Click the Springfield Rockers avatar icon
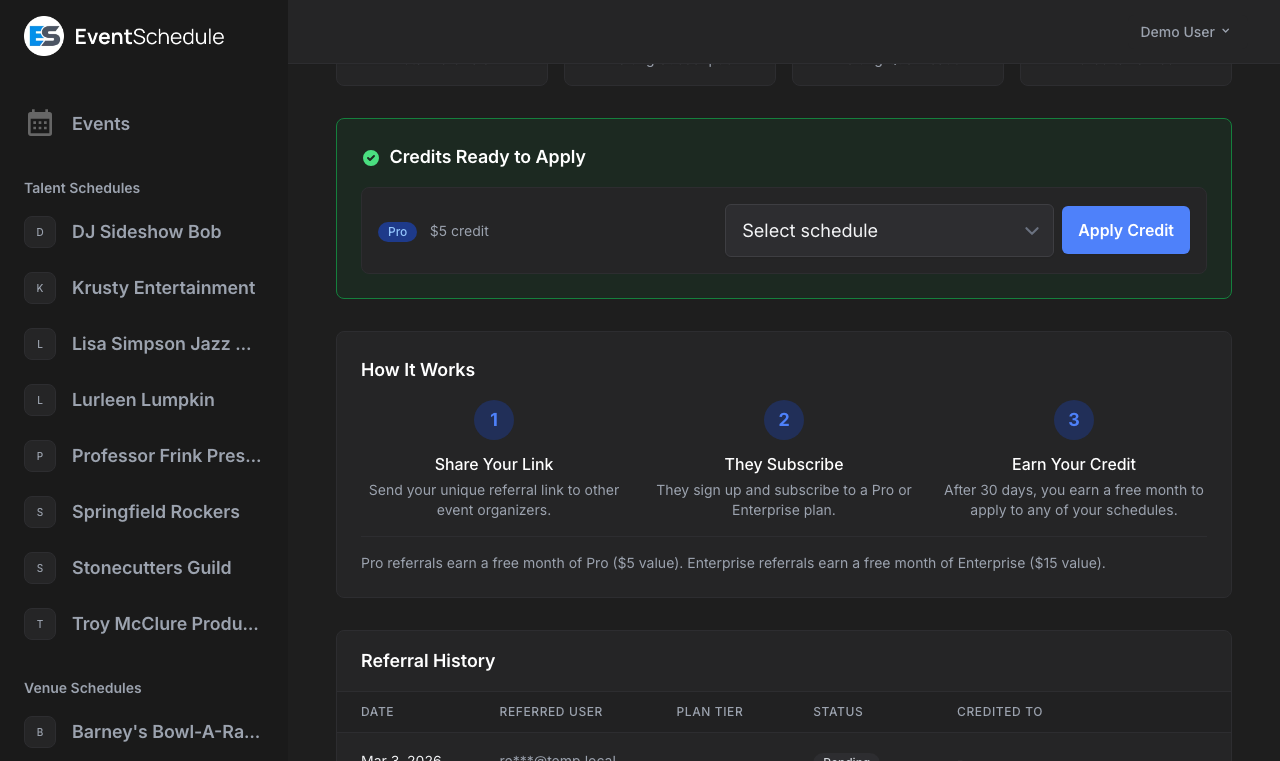Viewport: 1280px width, 761px height. (x=39, y=512)
